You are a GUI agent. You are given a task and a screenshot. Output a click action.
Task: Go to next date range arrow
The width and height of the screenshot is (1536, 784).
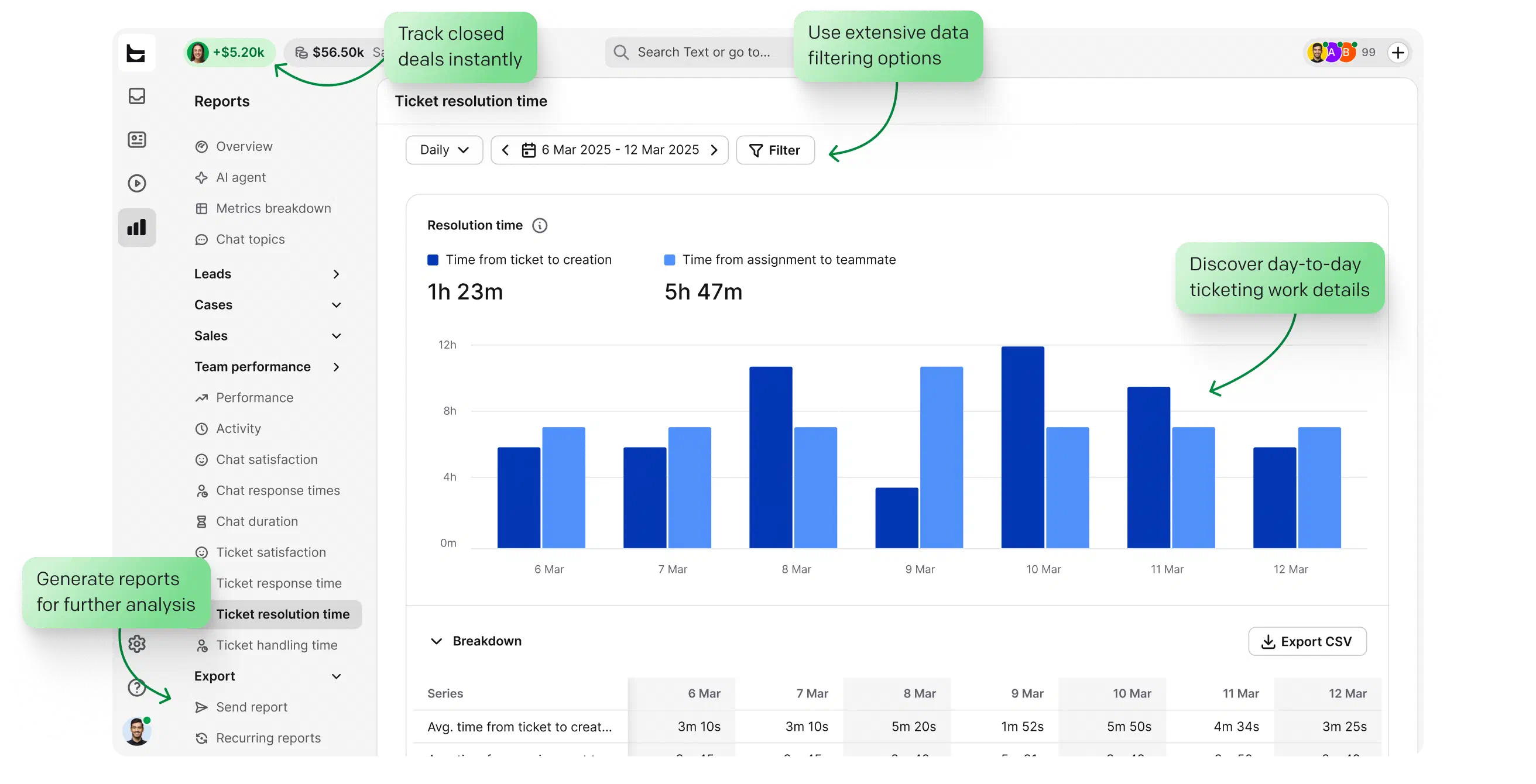(714, 150)
